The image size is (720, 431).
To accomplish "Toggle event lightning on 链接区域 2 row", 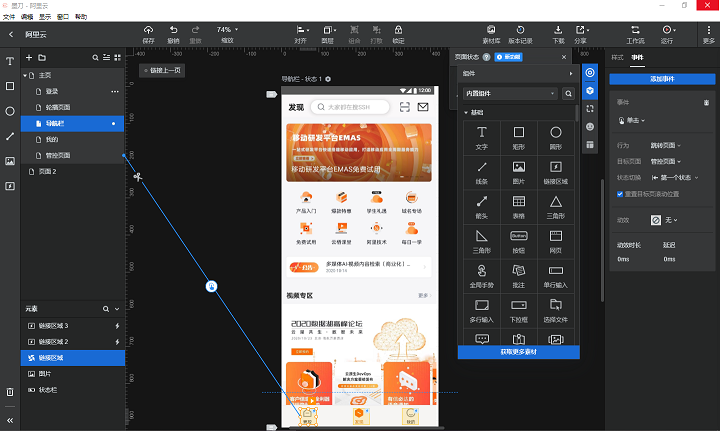I will (117, 342).
